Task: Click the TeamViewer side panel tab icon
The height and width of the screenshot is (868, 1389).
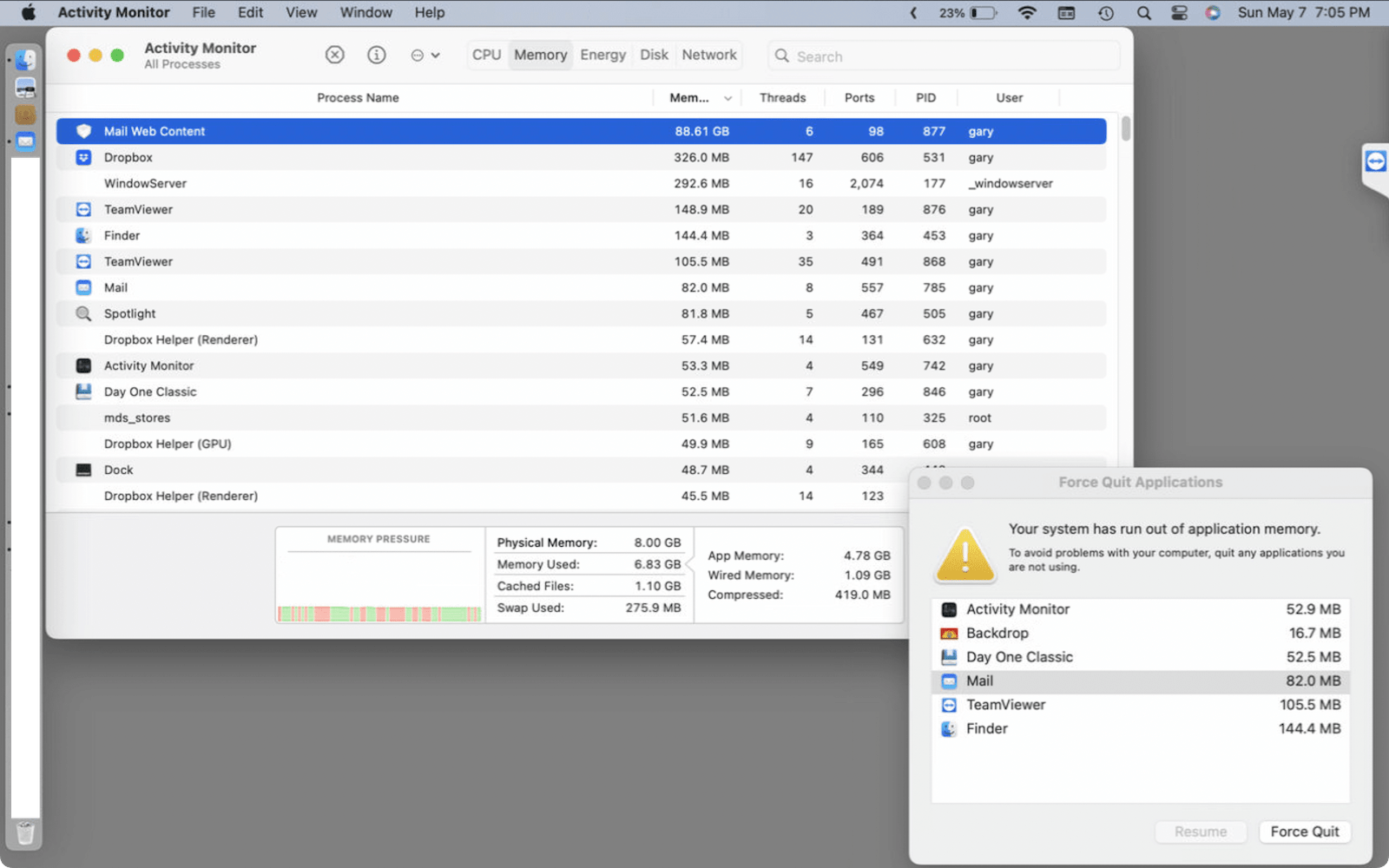Action: 1376,161
